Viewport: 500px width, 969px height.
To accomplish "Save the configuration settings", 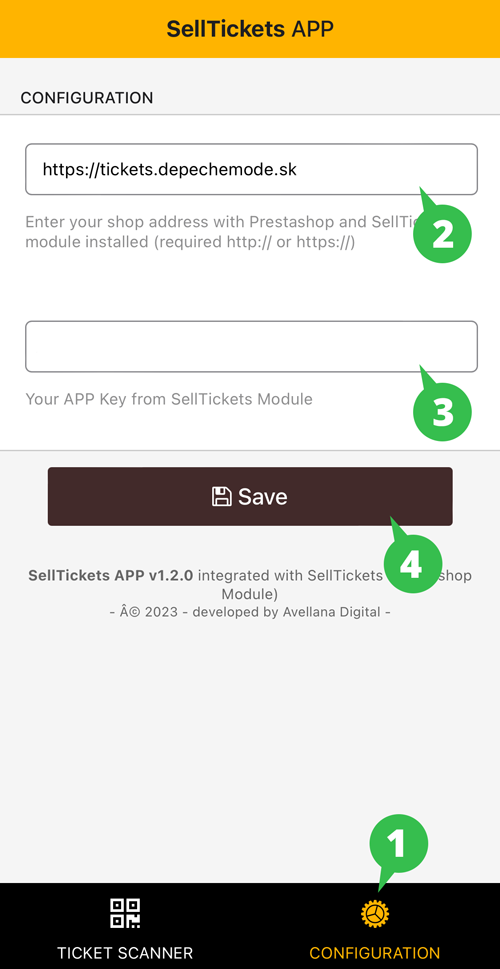I will tap(250, 496).
